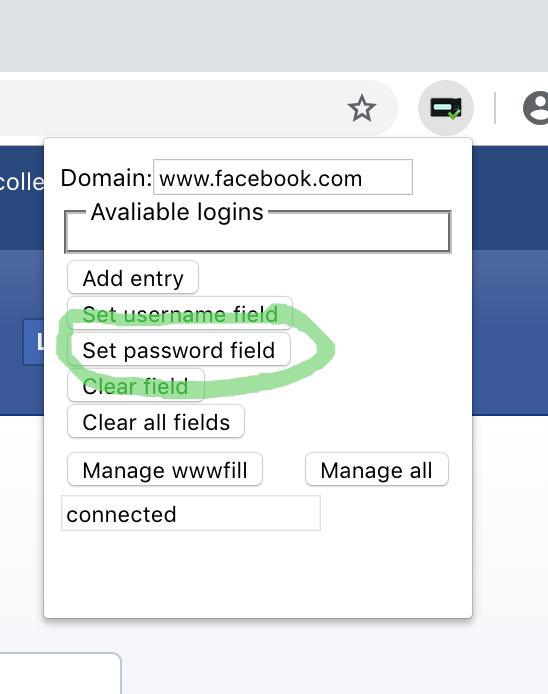Image resolution: width=548 pixels, height=694 pixels.
Task: Focus the Domain text field
Action: [x=283, y=177]
